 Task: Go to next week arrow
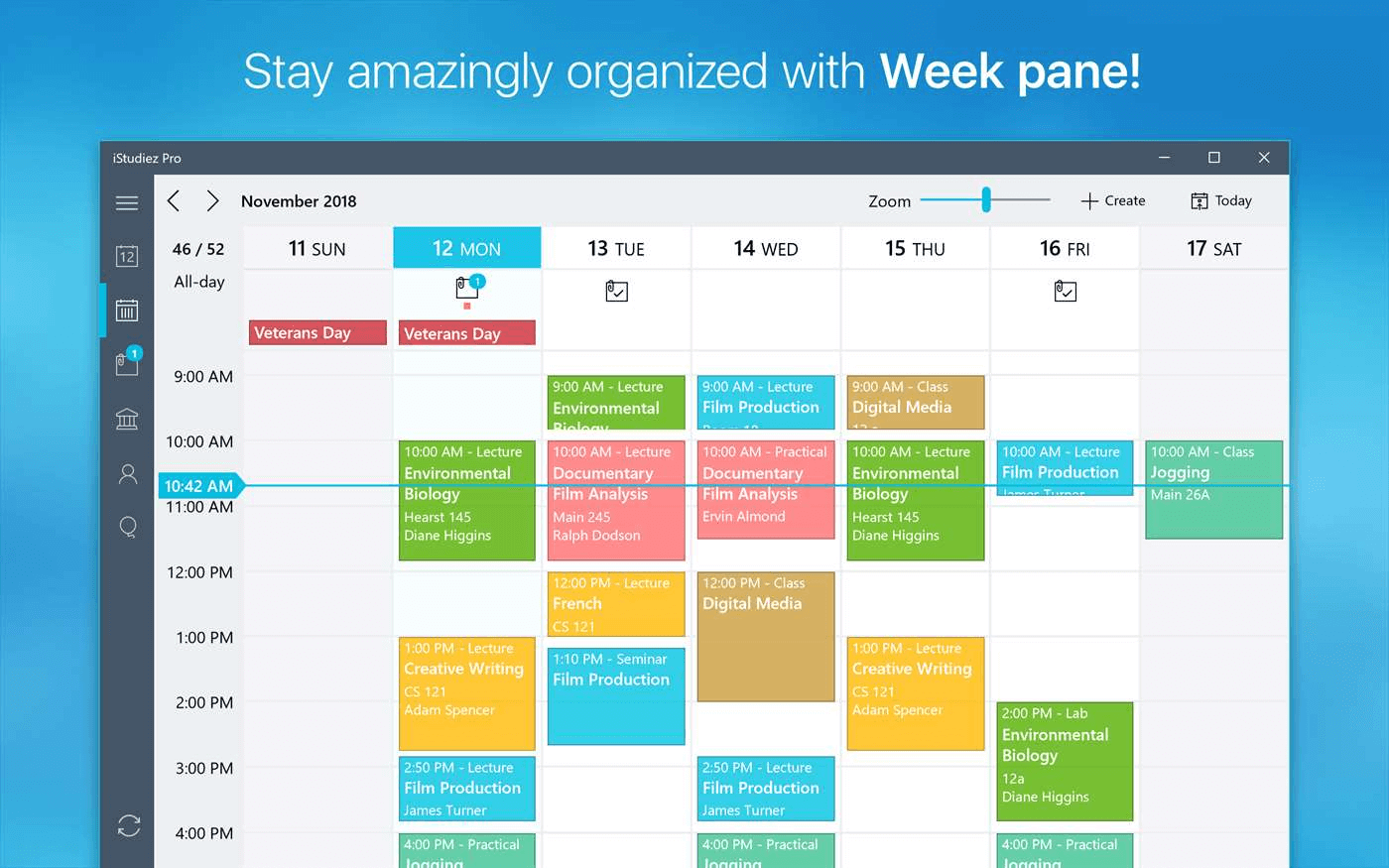(x=212, y=201)
